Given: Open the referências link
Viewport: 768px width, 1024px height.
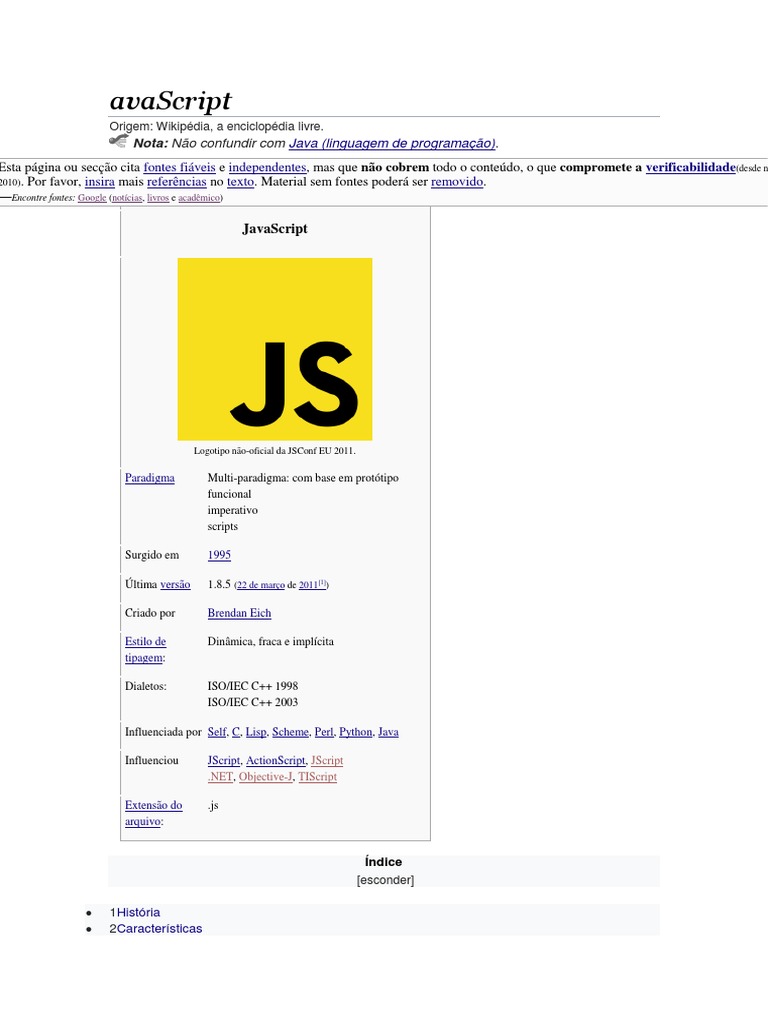Looking at the screenshot, I should 176,182.
